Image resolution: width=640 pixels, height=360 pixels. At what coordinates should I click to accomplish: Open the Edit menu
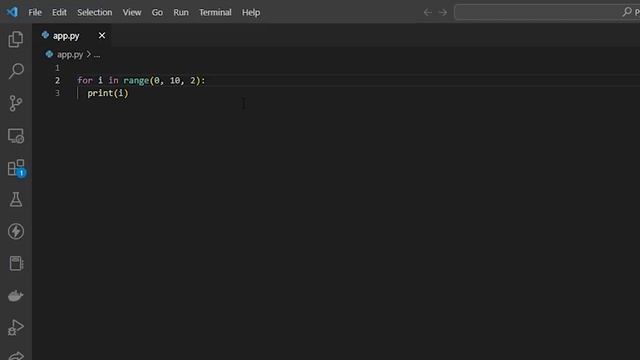[x=59, y=12]
